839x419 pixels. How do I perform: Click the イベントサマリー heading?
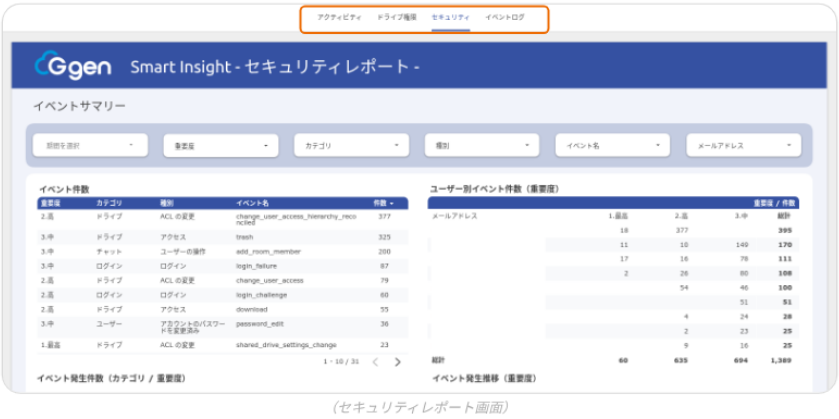click(79, 106)
